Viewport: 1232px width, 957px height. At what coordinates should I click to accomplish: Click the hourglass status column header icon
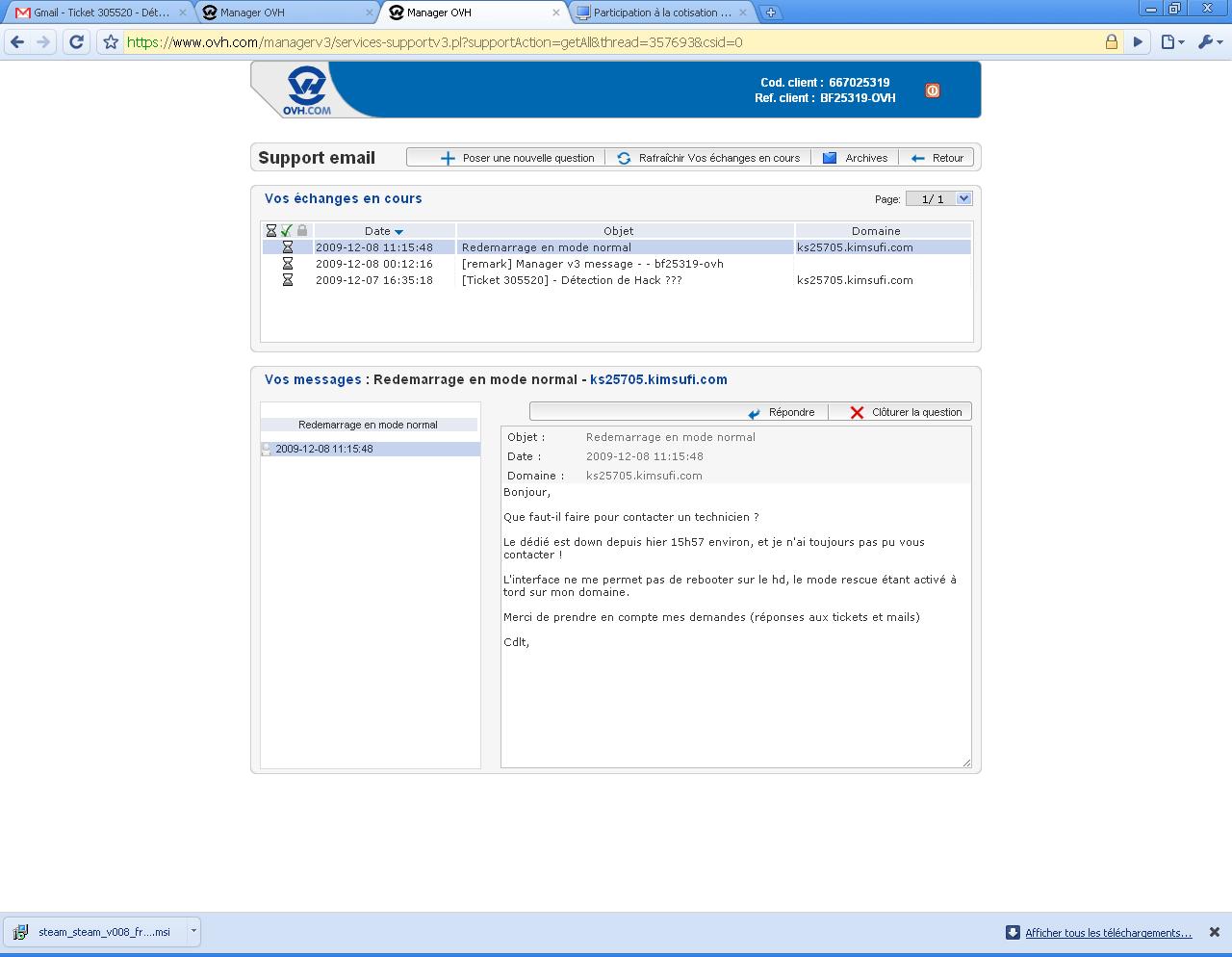pos(271,231)
